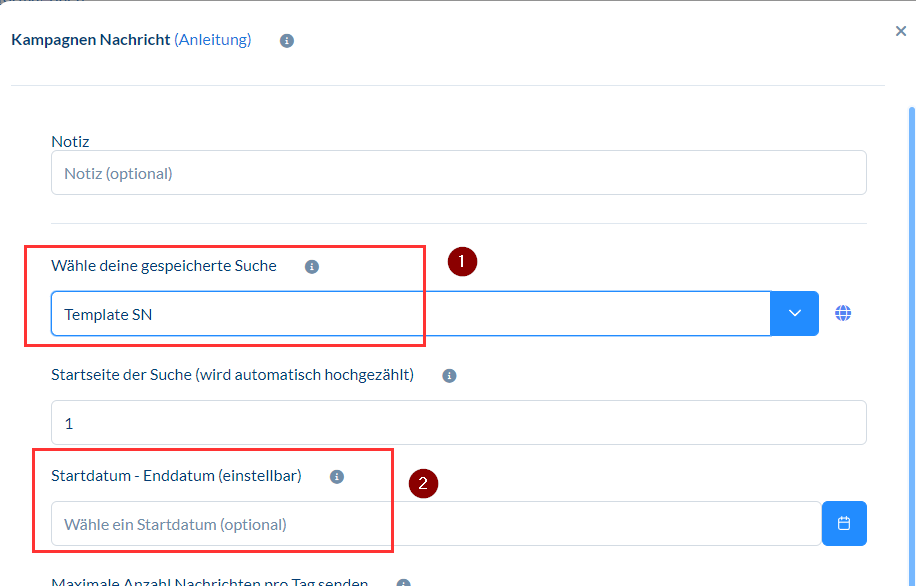Click the red number 1 badge
Image resolution: width=916 pixels, height=586 pixels.
click(461, 262)
